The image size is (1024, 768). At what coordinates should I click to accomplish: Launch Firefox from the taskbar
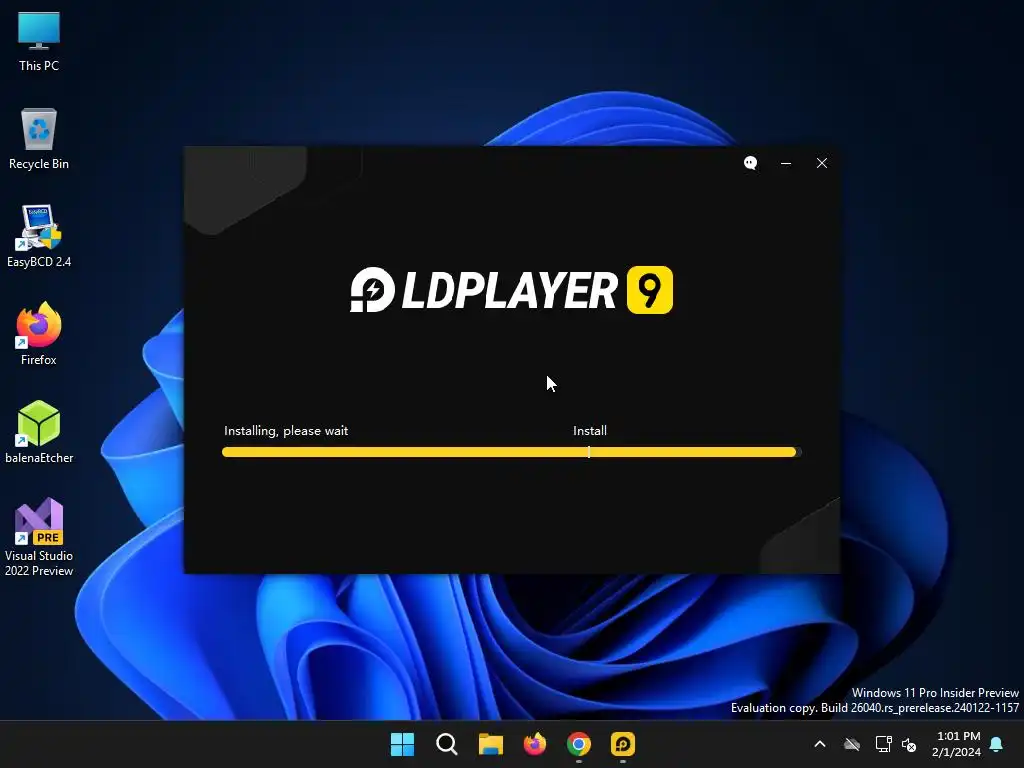[535, 744]
